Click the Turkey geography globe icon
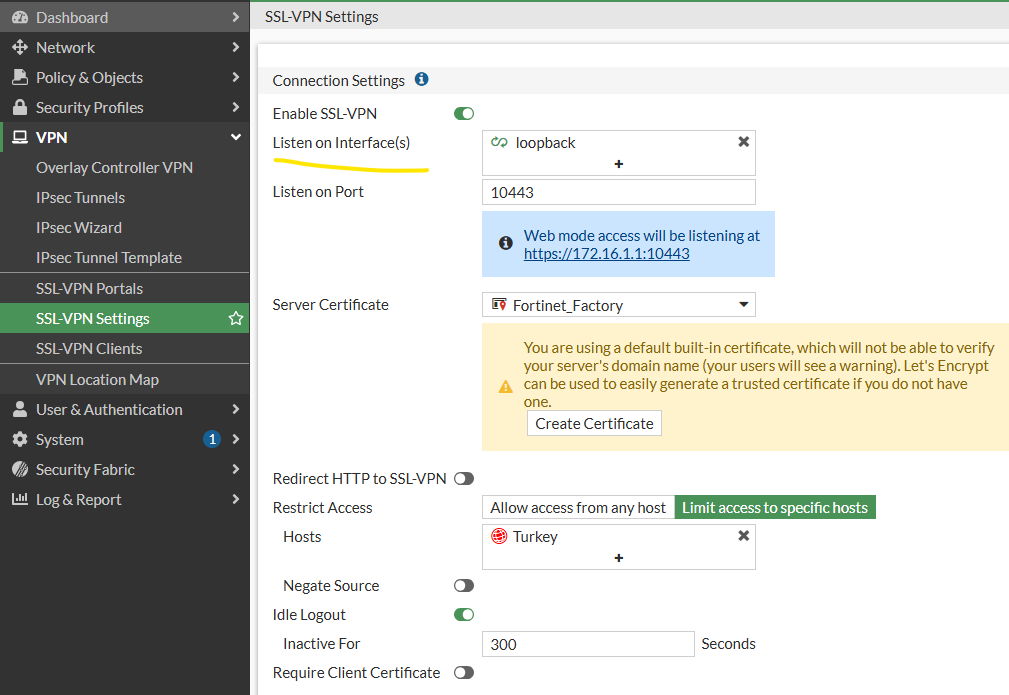The height and width of the screenshot is (695, 1009). pyautogui.click(x=499, y=536)
